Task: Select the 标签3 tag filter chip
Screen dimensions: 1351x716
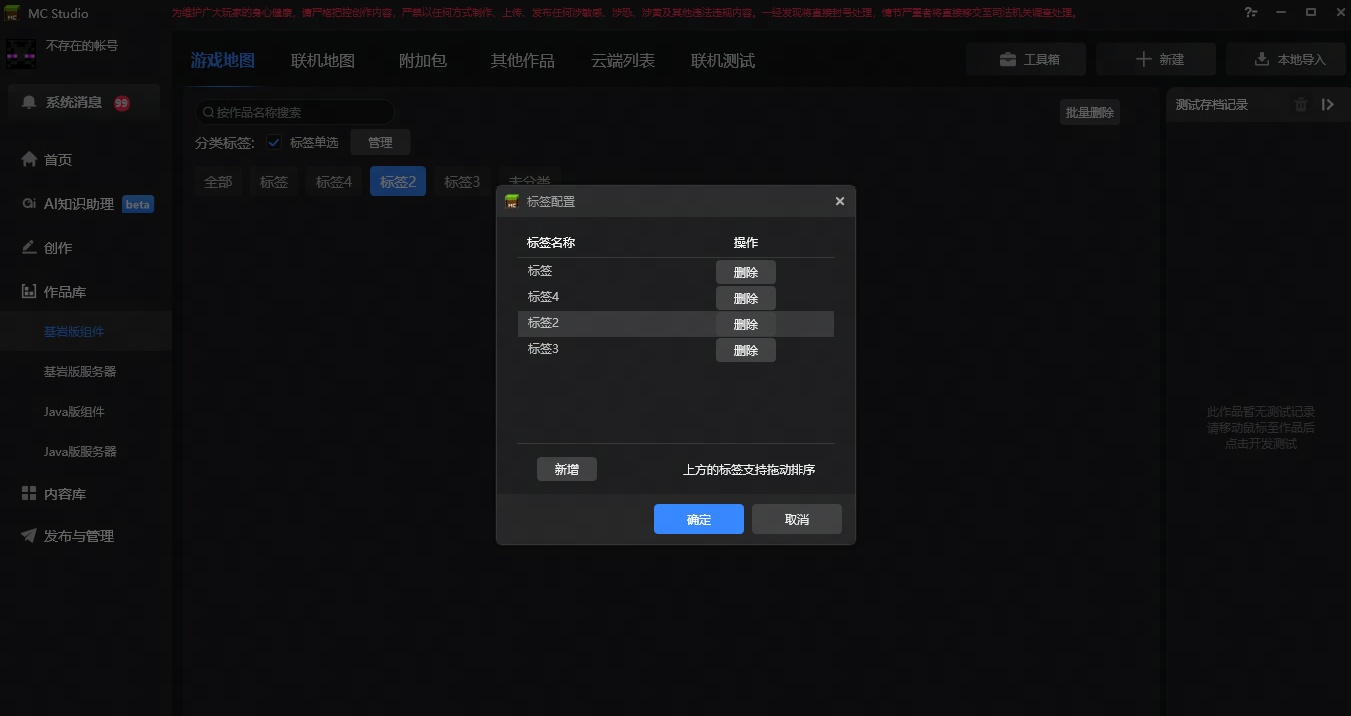Action: pyautogui.click(x=462, y=181)
